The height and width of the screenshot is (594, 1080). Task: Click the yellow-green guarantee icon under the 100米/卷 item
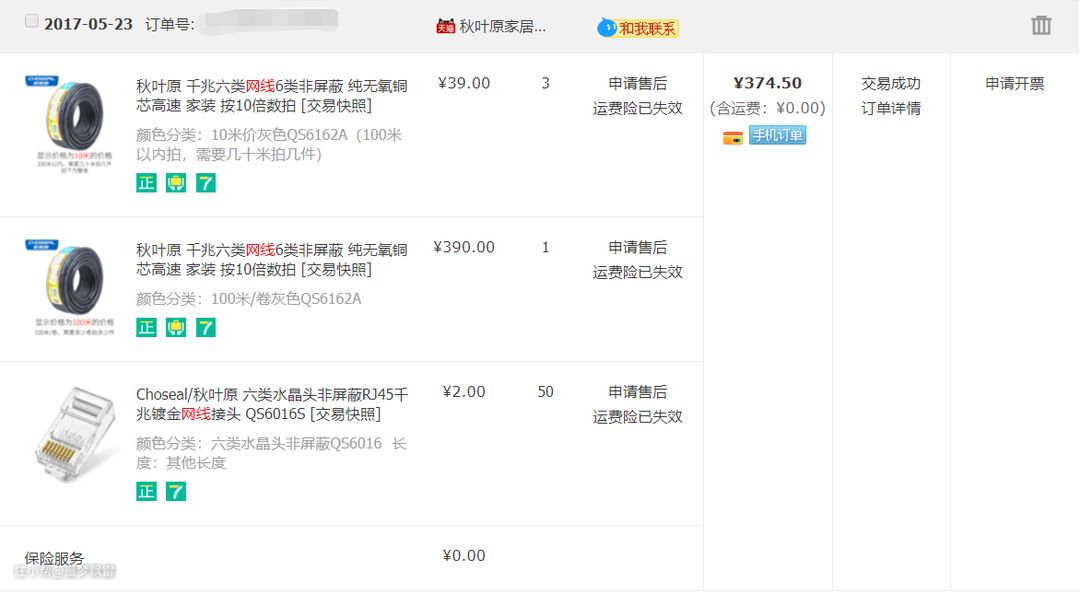tap(176, 327)
